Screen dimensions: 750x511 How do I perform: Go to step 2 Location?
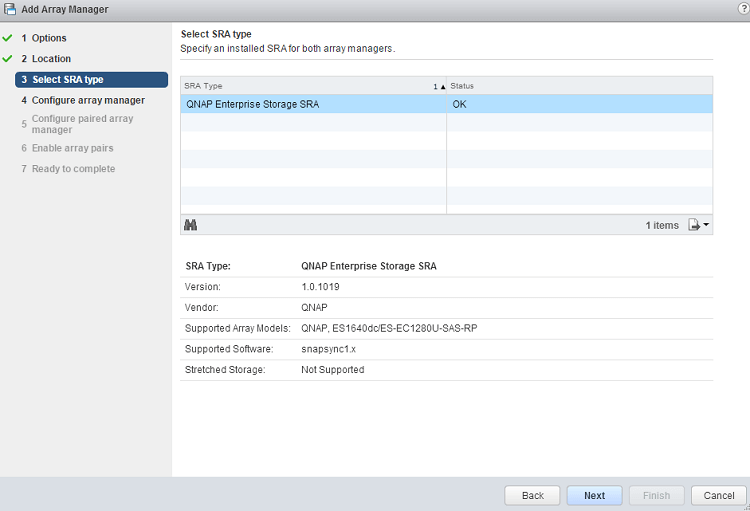[x=51, y=59]
